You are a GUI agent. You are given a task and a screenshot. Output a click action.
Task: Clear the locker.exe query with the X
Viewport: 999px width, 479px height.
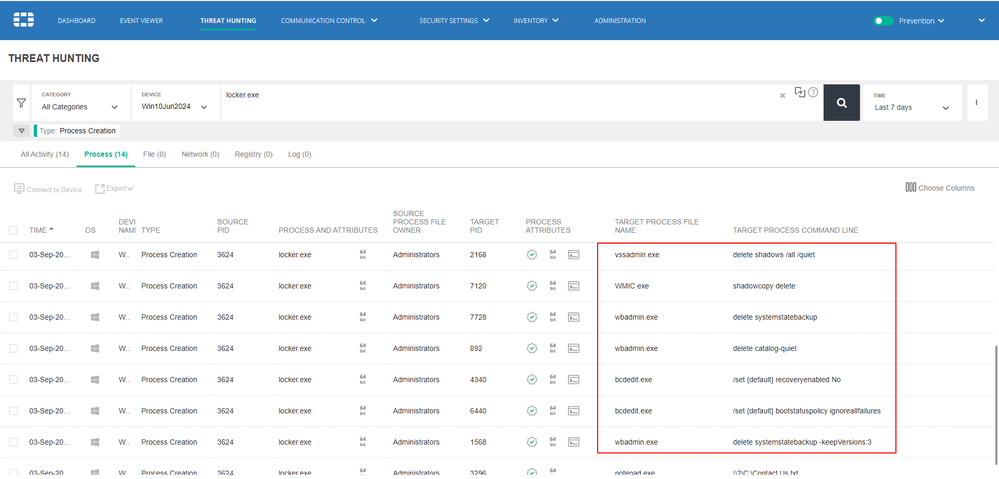pos(782,96)
